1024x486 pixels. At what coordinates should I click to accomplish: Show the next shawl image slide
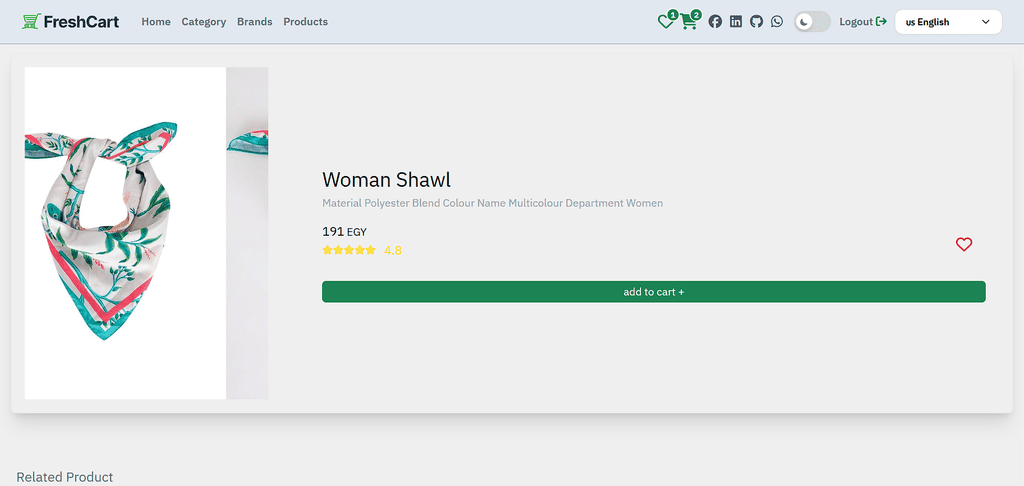click(x=247, y=233)
